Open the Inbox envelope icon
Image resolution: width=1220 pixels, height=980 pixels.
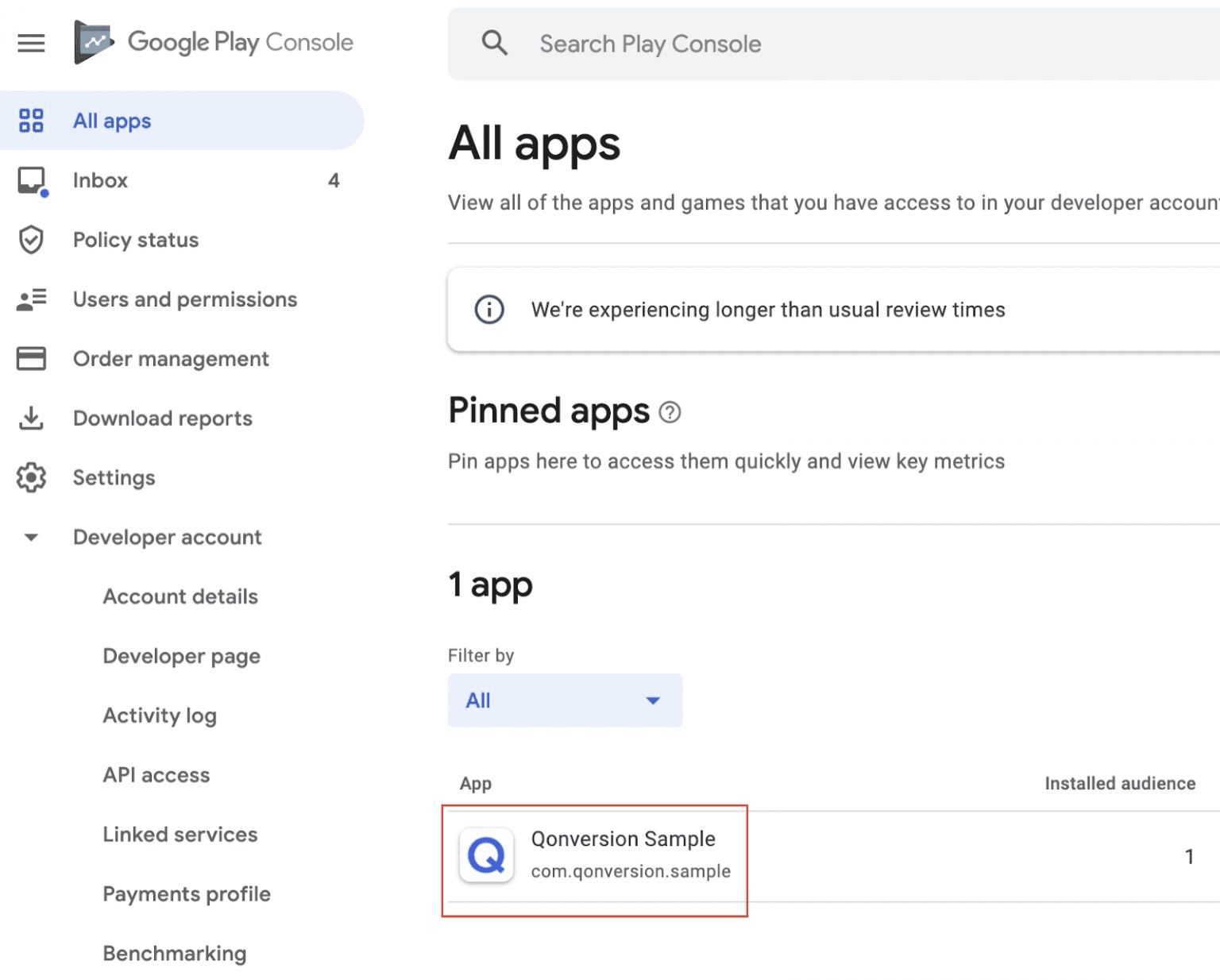pyautogui.click(x=29, y=180)
